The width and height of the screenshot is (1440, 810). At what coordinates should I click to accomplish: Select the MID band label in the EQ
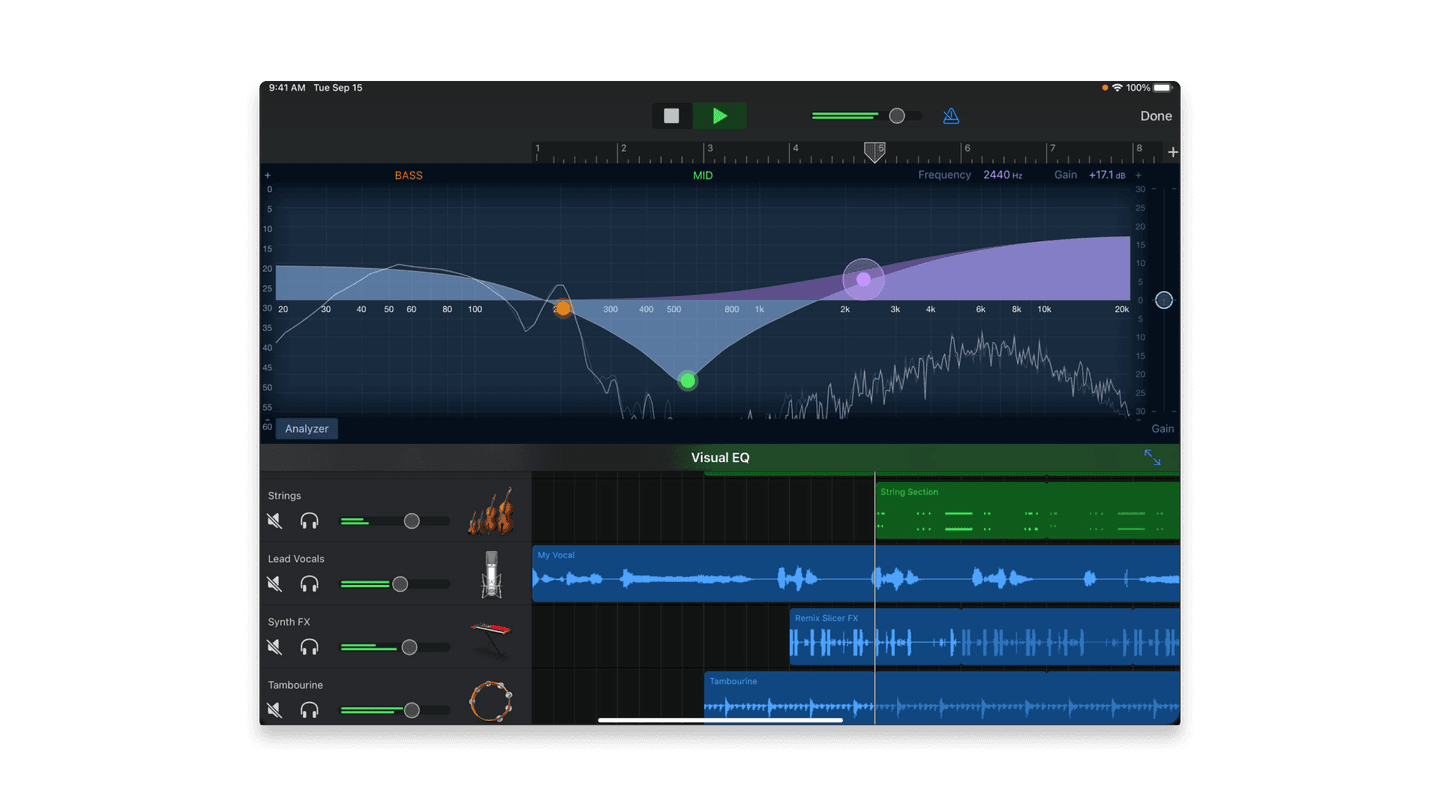point(703,175)
